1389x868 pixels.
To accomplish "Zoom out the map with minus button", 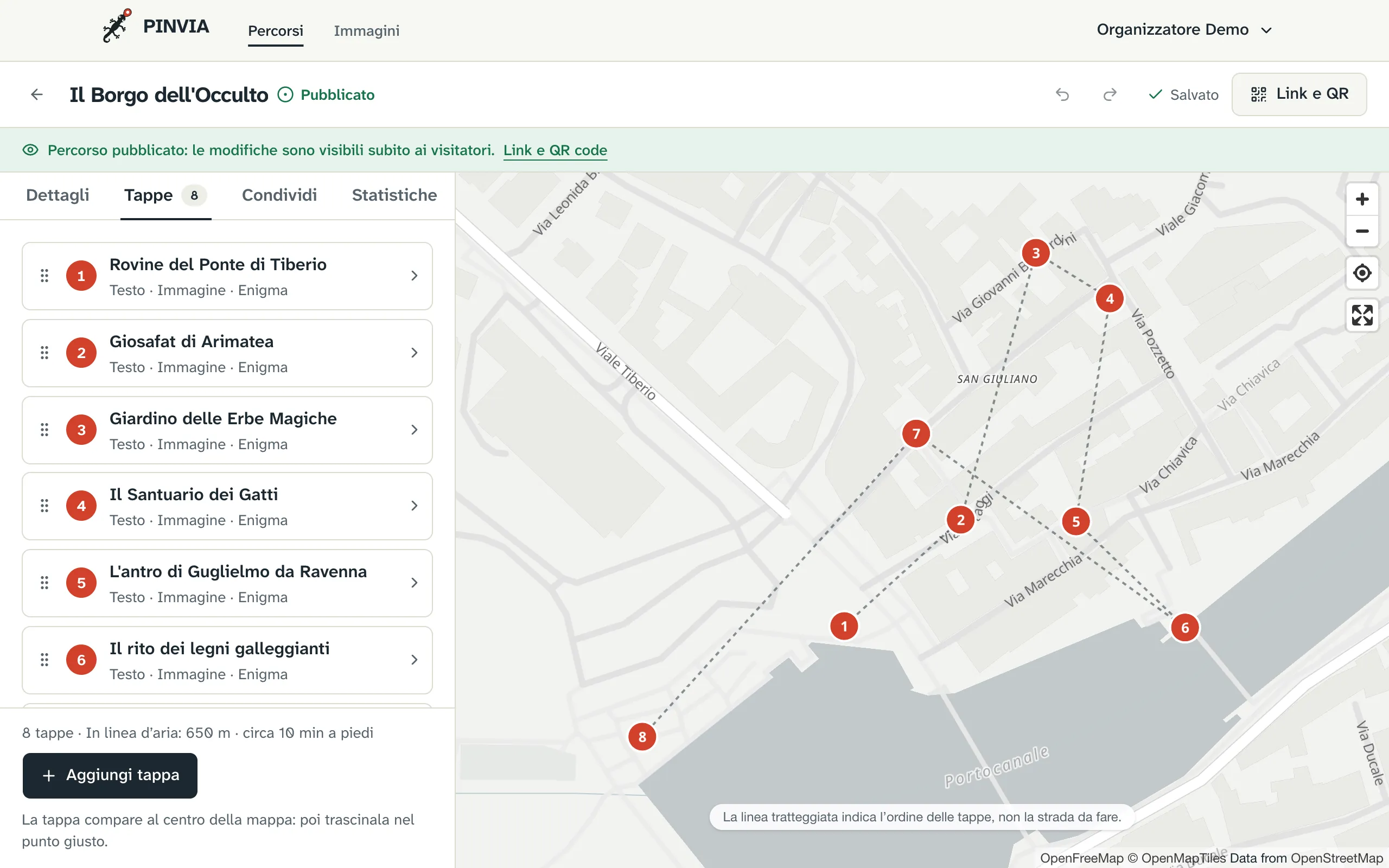I will pyautogui.click(x=1362, y=231).
